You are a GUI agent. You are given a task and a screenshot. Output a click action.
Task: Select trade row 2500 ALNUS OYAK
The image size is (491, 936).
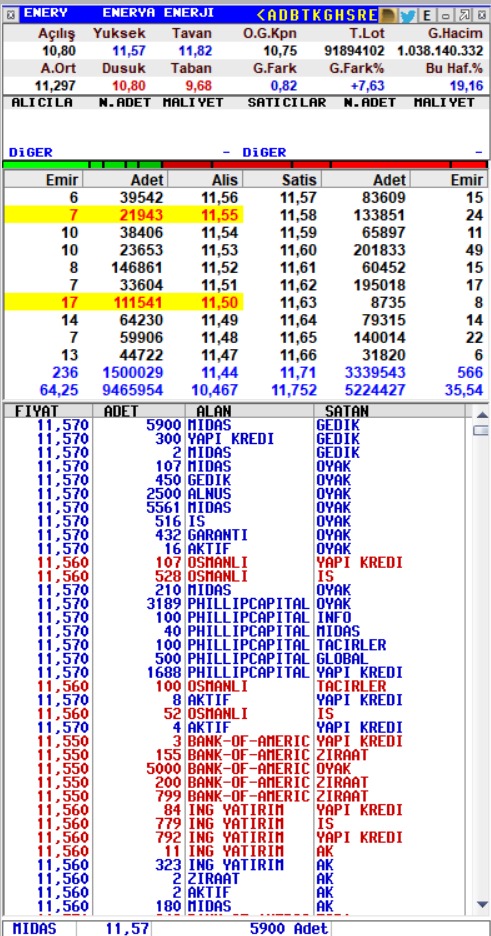[236, 494]
